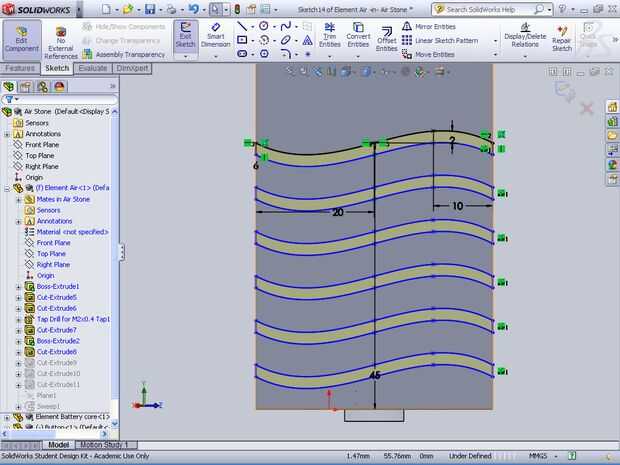Open Smart Dimension dropdown arrow
The height and width of the screenshot is (465, 620).
tap(215, 56)
